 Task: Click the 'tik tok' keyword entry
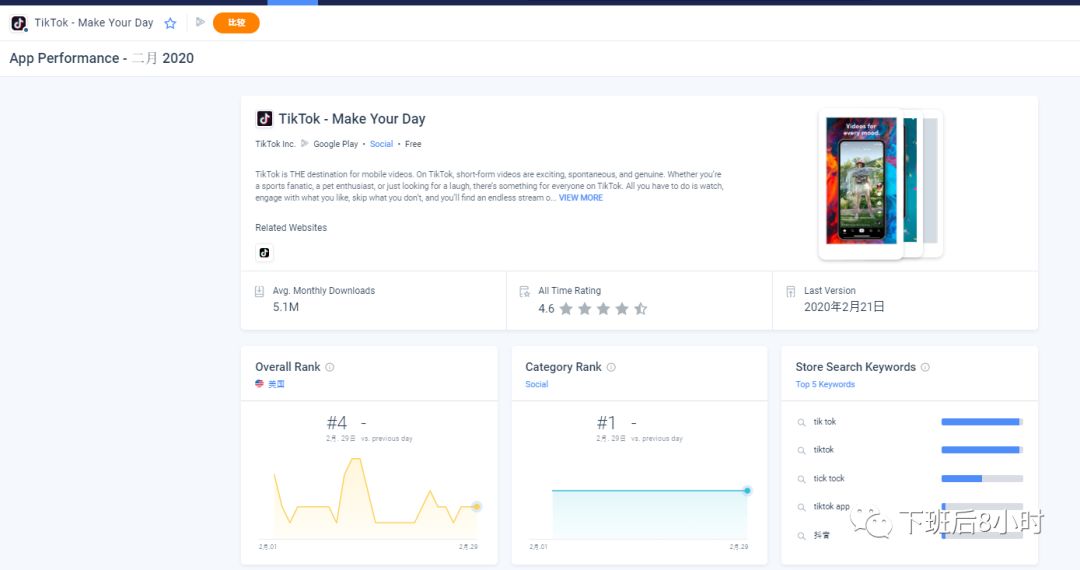825,422
